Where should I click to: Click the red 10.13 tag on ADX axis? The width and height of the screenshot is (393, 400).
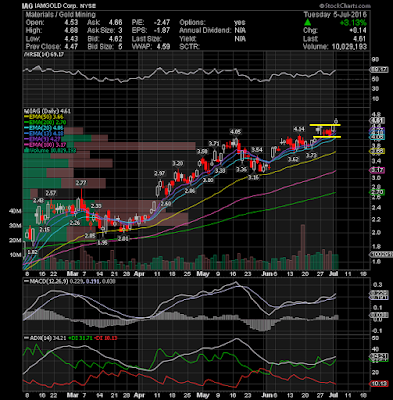click(x=379, y=384)
